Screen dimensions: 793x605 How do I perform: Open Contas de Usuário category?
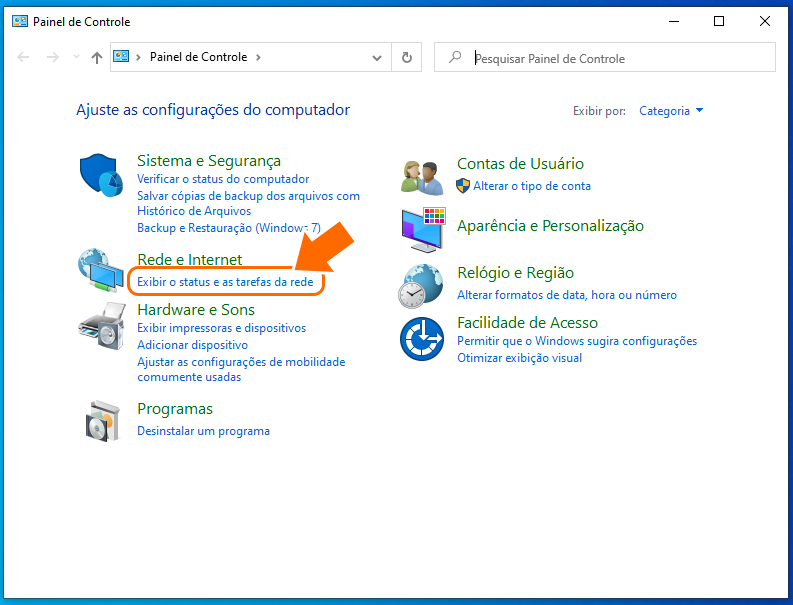click(x=520, y=163)
